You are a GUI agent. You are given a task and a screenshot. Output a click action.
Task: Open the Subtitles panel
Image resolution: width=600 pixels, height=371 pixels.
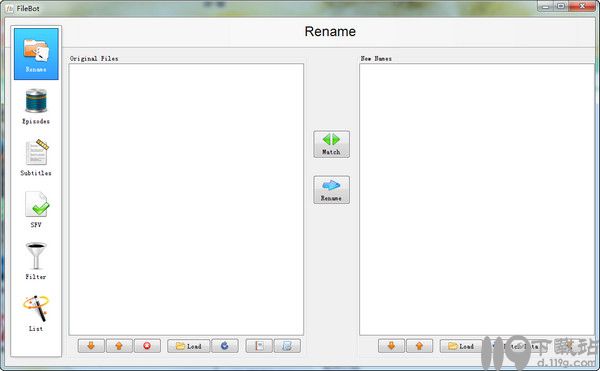pos(36,158)
